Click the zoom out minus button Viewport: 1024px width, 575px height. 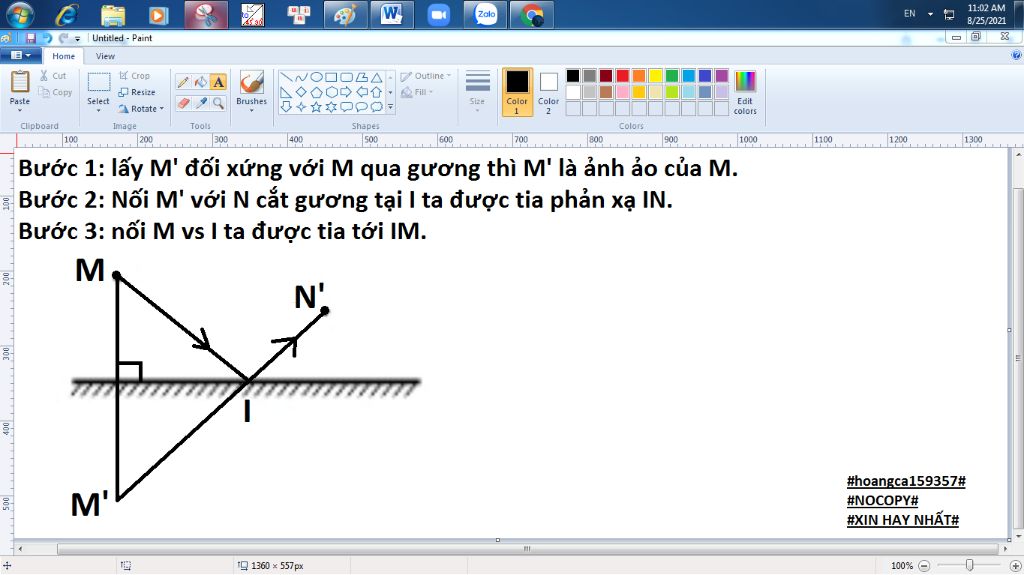924,566
